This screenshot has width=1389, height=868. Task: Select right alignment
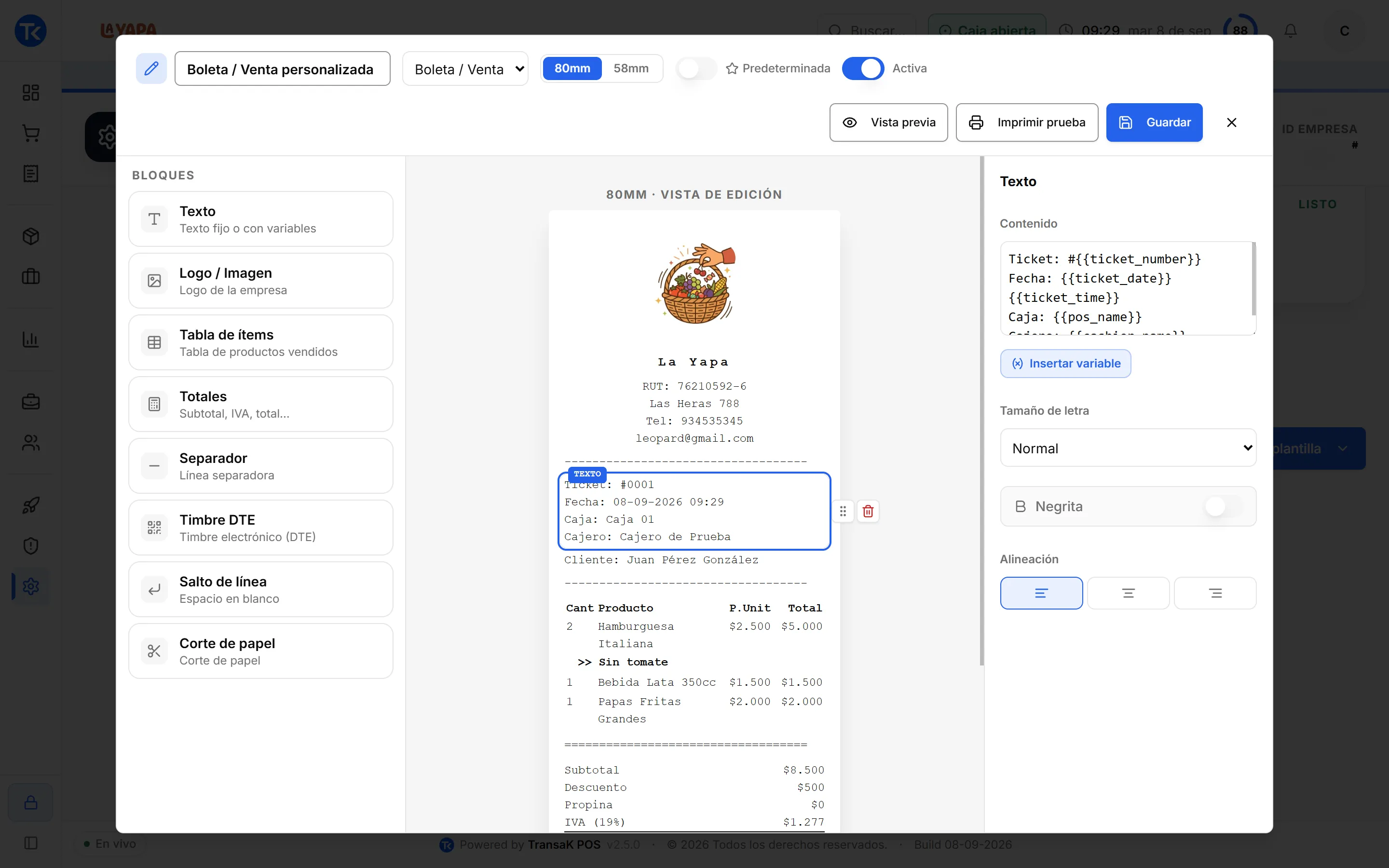[1215, 593]
